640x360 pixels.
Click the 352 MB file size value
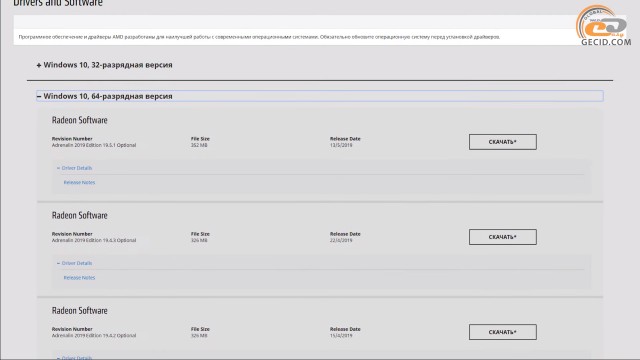pyautogui.click(x=199, y=145)
